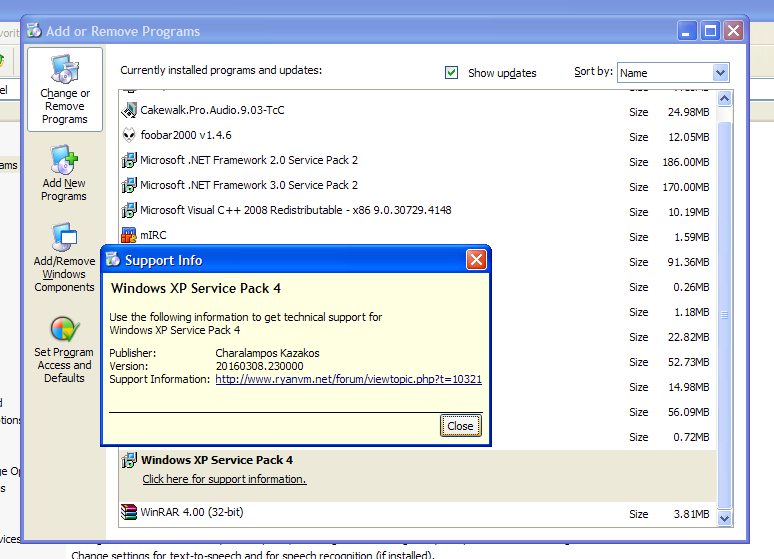
Task: Minimize the Add or Remove Programs window
Action: click(x=685, y=31)
